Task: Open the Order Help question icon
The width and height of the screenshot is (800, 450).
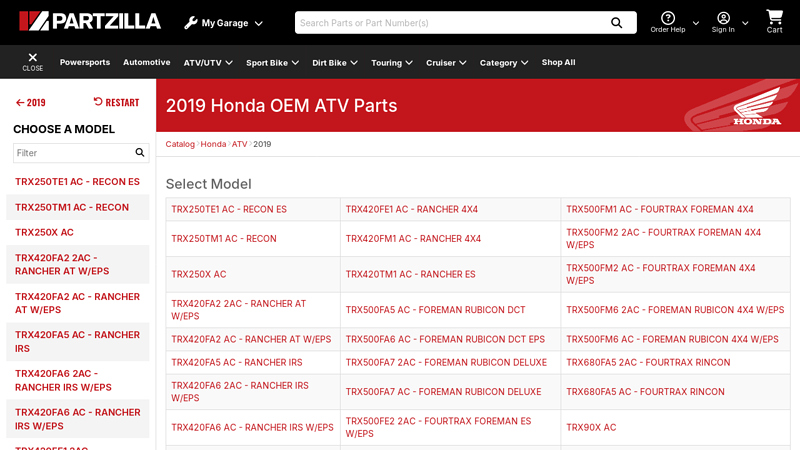Action: [667, 18]
